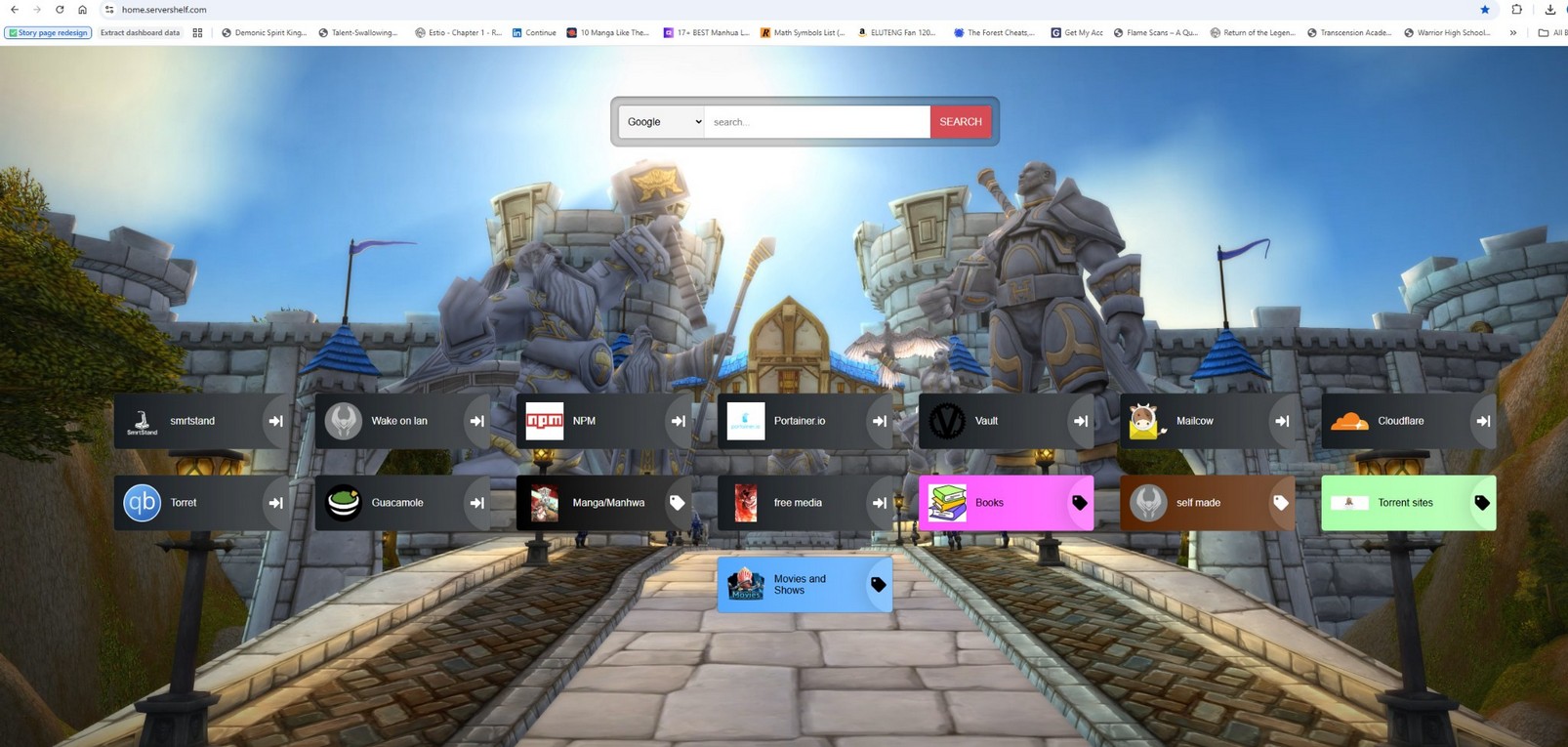Screen dimensions: 1568x747
Task: Open the Story page redesign bookmark
Action: [49, 32]
